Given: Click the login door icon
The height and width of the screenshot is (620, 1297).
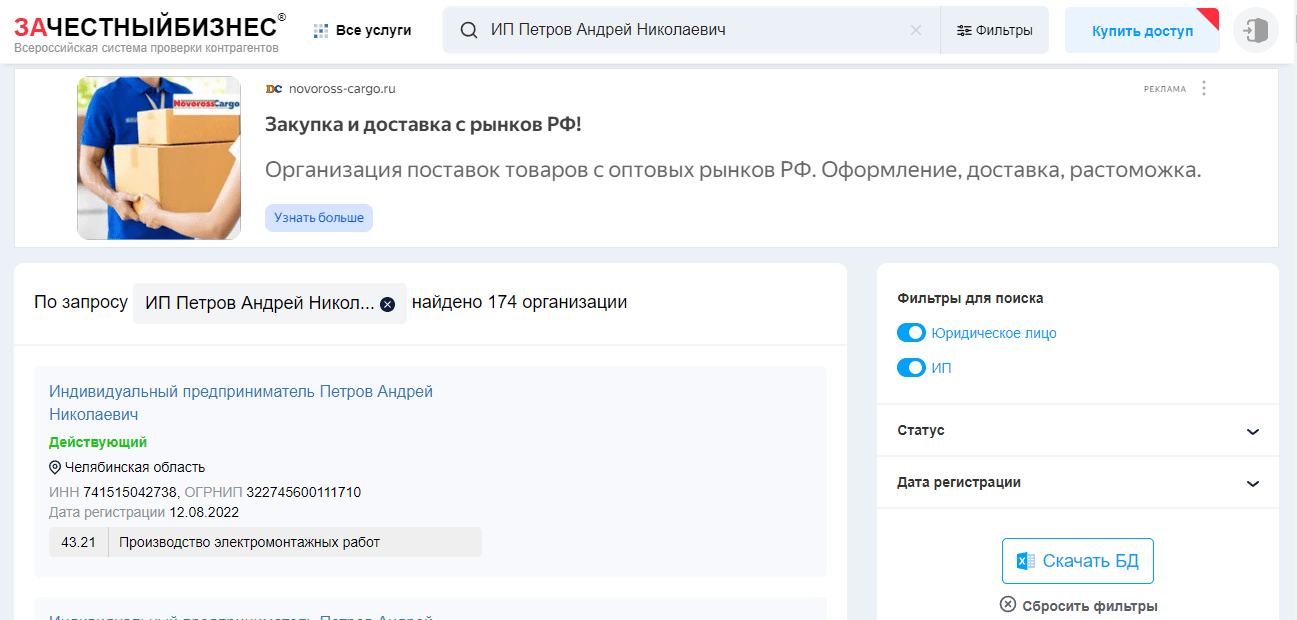Looking at the screenshot, I should (1255, 31).
